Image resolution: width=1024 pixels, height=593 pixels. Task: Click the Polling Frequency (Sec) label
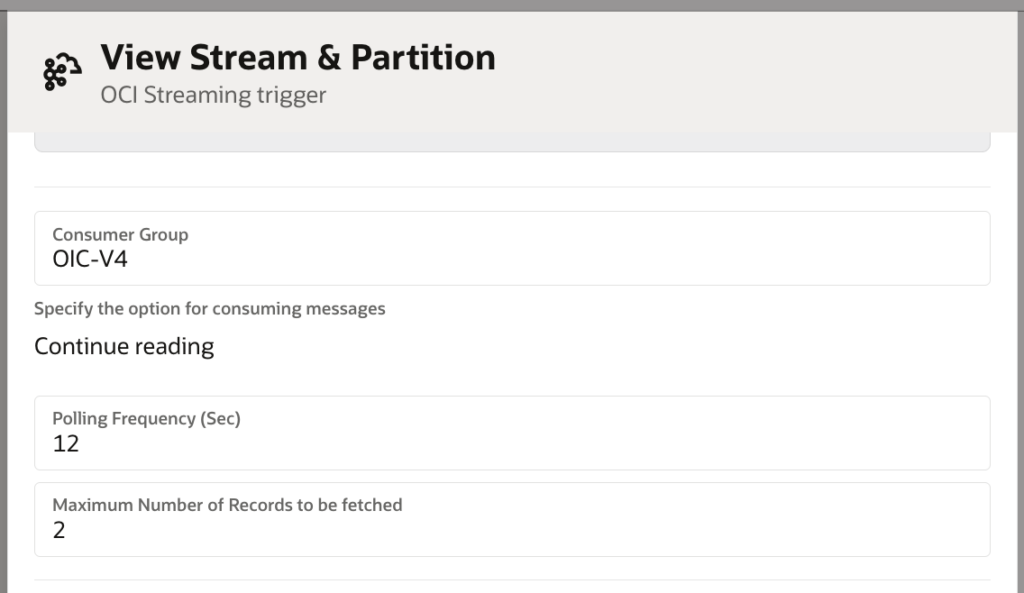[146, 419]
